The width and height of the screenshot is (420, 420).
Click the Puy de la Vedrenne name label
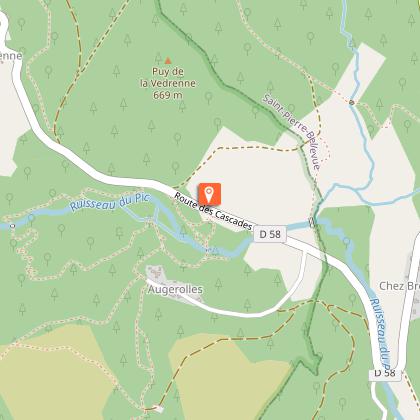coord(168,77)
